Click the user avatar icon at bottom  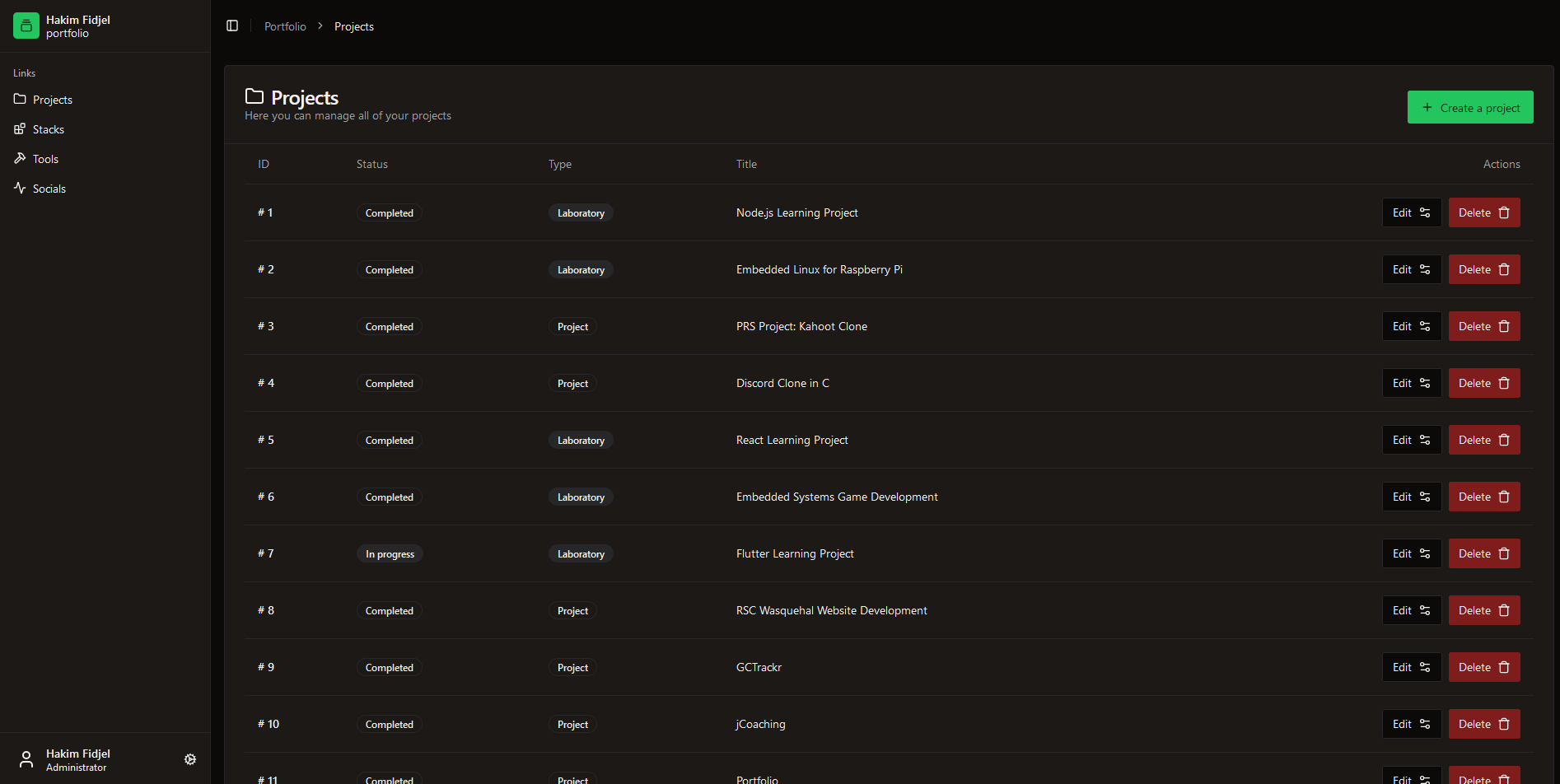tap(26, 759)
